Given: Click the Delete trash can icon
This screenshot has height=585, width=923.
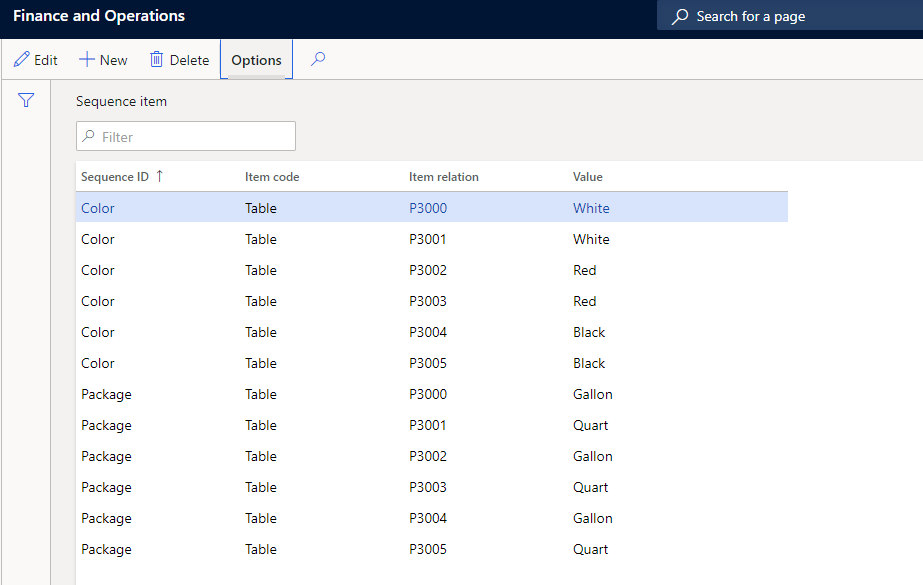Looking at the screenshot, I should (x=156, y=59).
